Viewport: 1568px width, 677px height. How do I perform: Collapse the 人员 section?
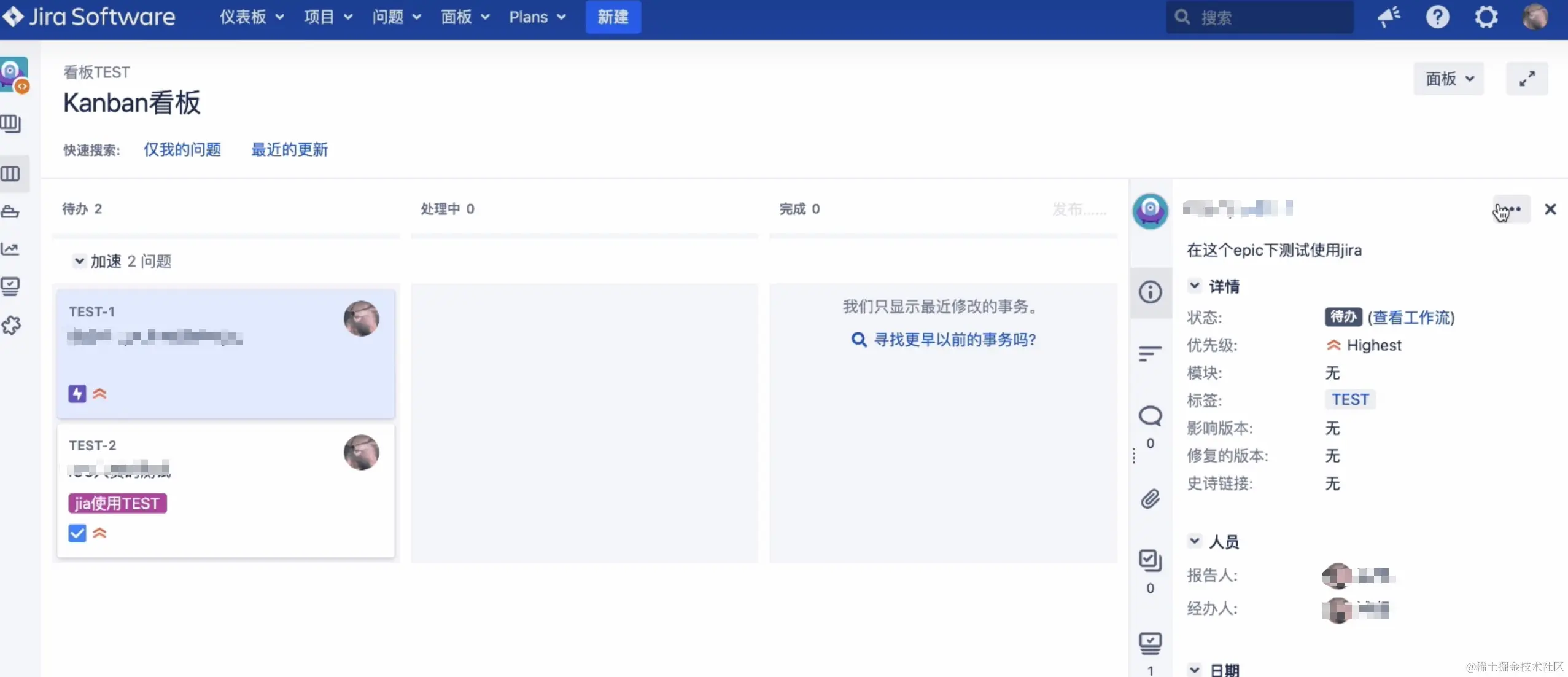[x=1194, y=541]
